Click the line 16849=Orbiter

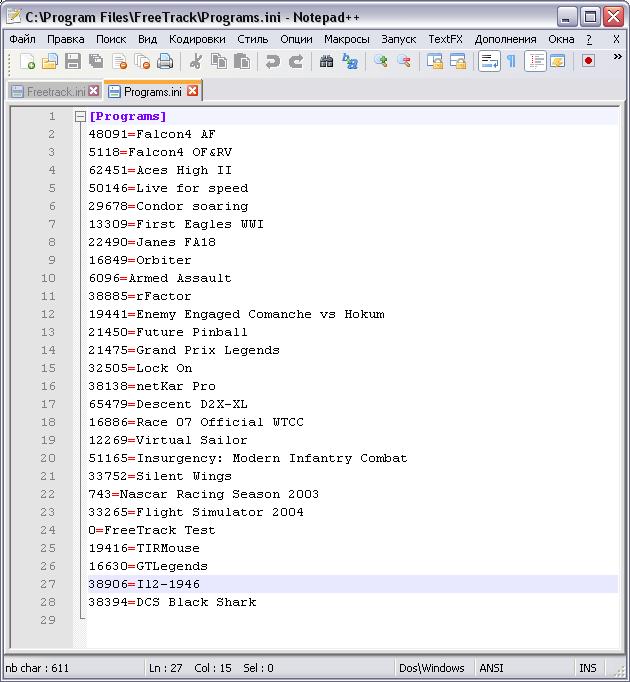point(140,261)
